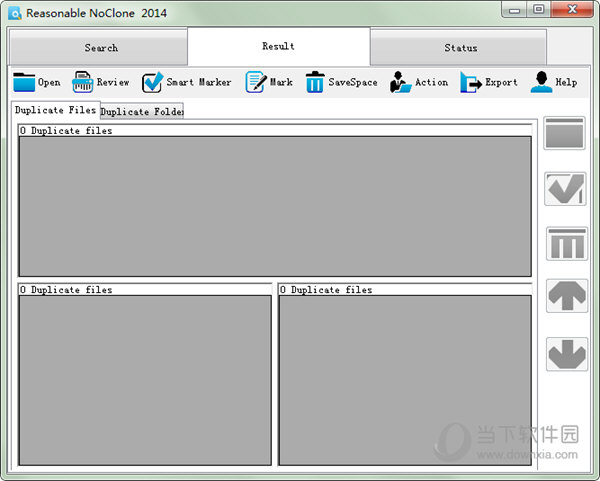The width and height of the screenshot is (600, 481).
Task: Close the NoClone window
Action: 572,9
